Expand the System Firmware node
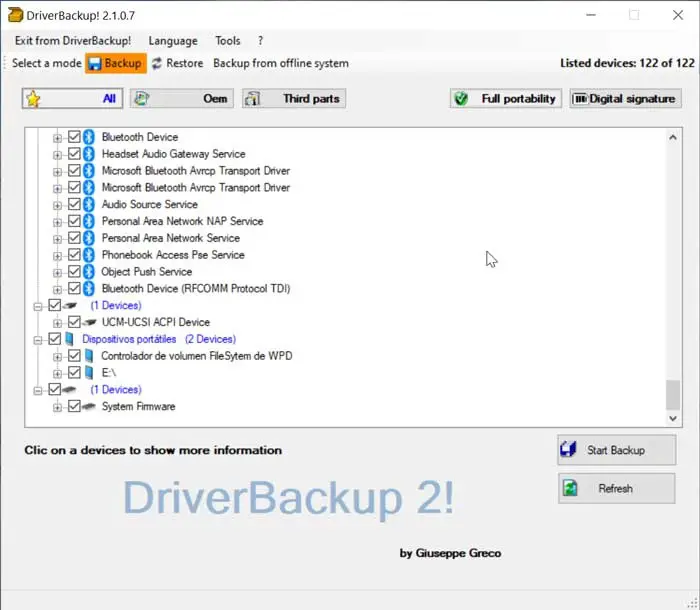The height and width of the screenshot is (610, 700). (x=57, y=407)
